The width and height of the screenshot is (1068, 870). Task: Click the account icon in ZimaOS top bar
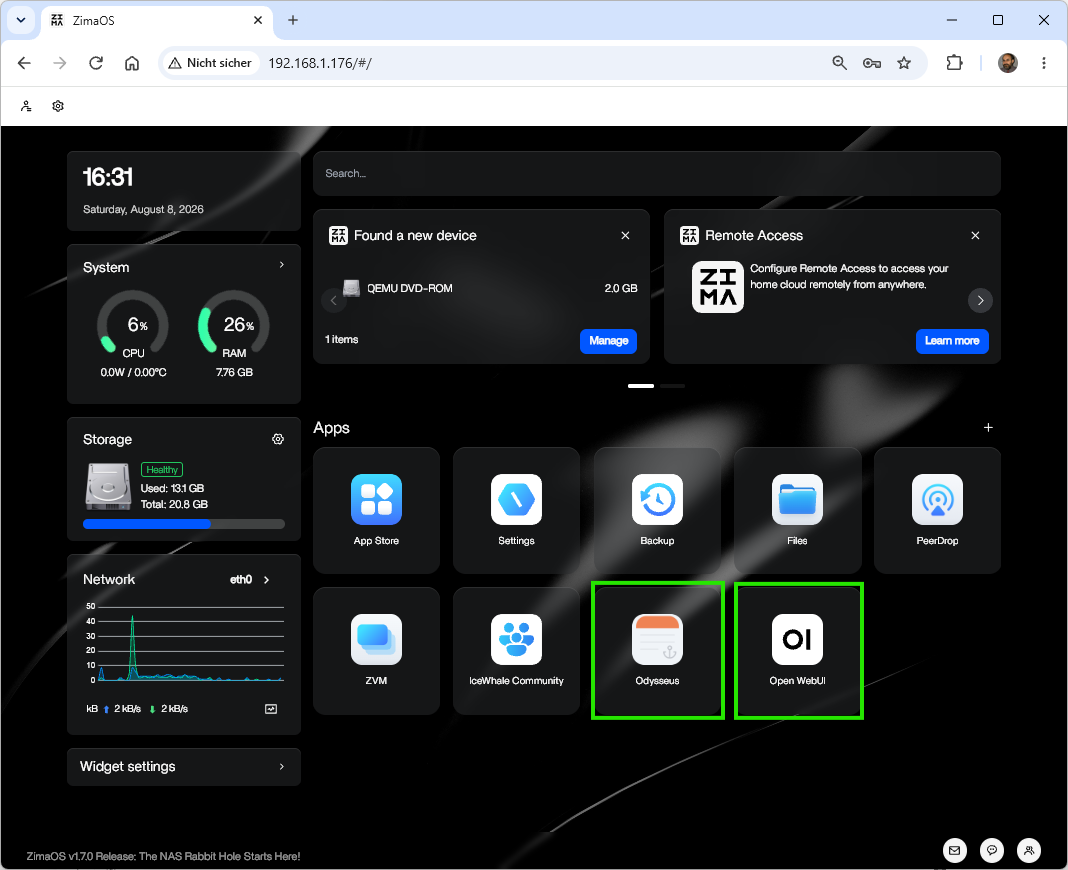(x=26, y=106)
